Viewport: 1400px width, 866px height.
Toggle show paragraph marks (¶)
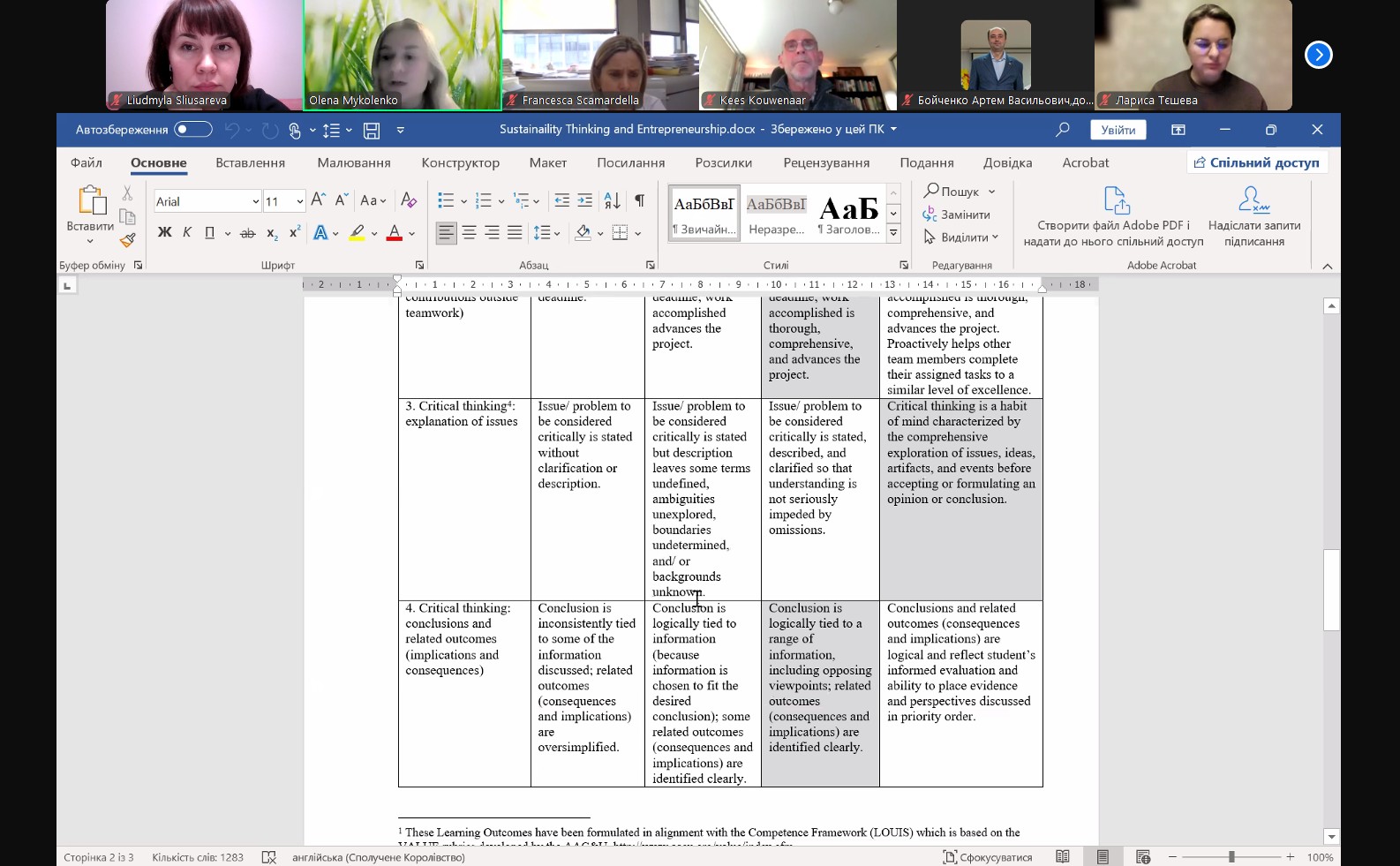(x=640, y=200)
